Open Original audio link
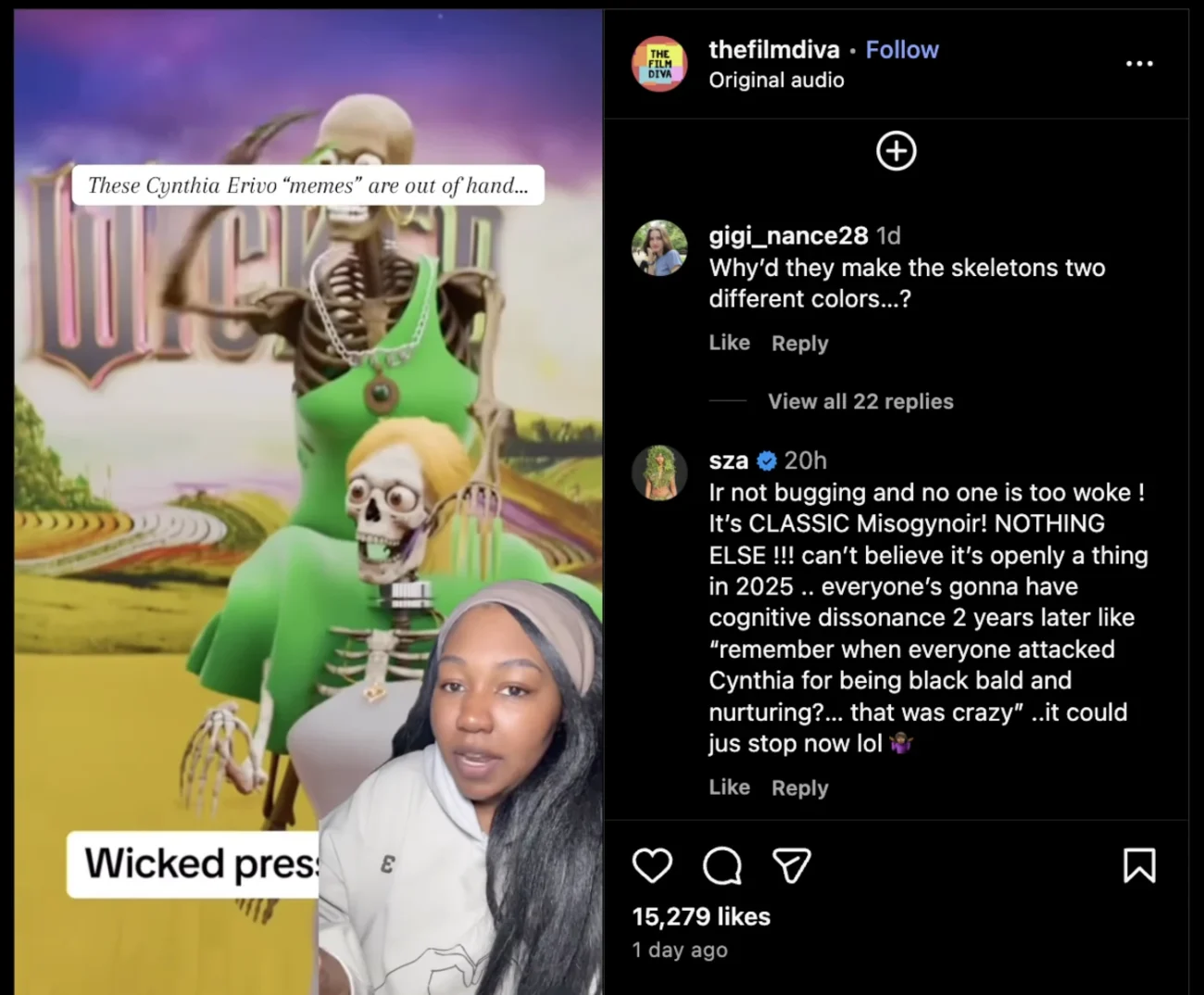The width and height of the screenshot is (1204, 995). (x=776, y=81)
